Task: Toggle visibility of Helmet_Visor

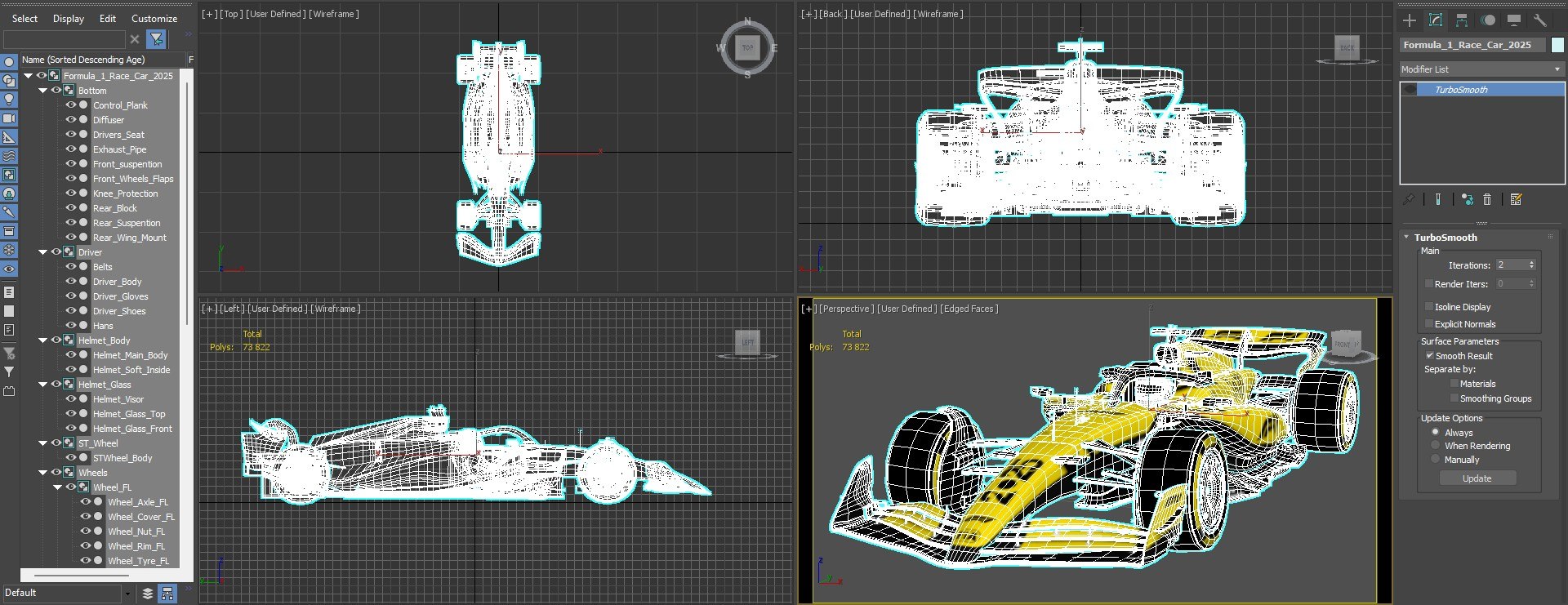Action: [x=70, y=399]
